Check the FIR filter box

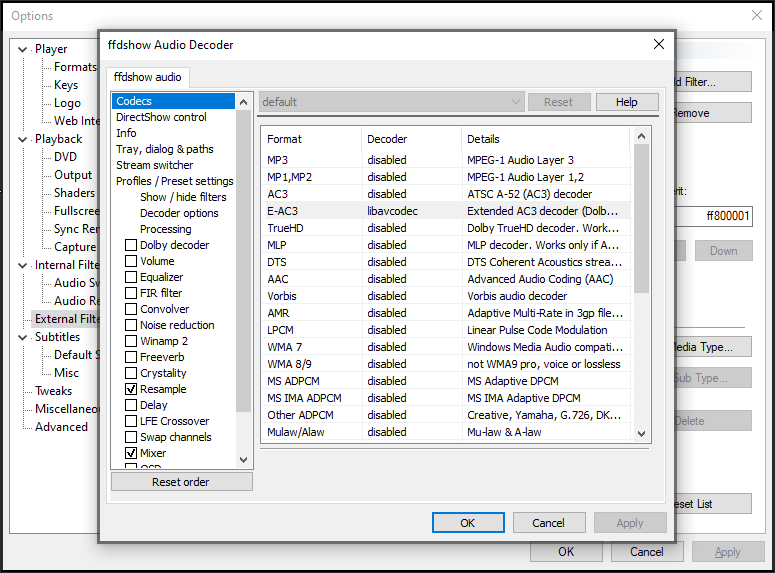pyautogui.click(x=131, y=293)
